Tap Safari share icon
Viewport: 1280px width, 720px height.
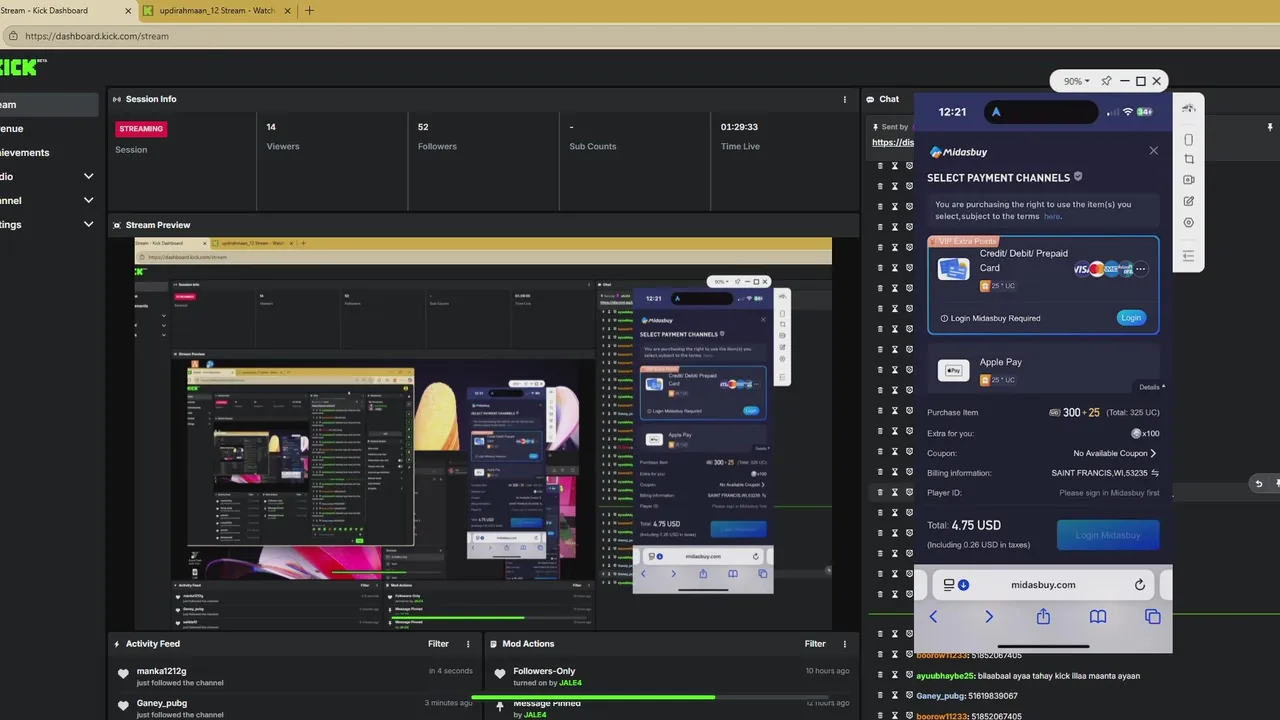point(1043,617)
